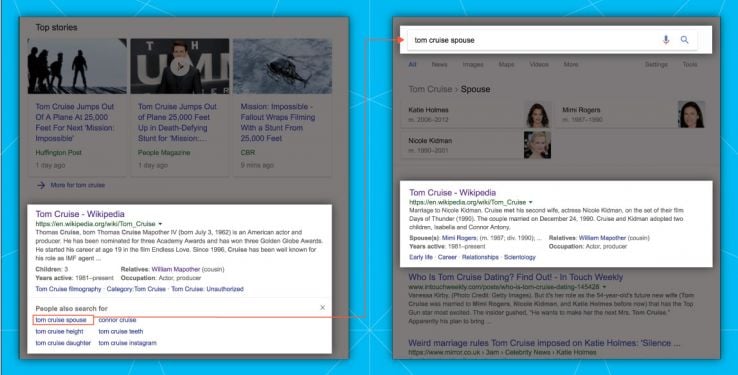
Task: Open the Settings menu under the search bar
Action: 656,64
